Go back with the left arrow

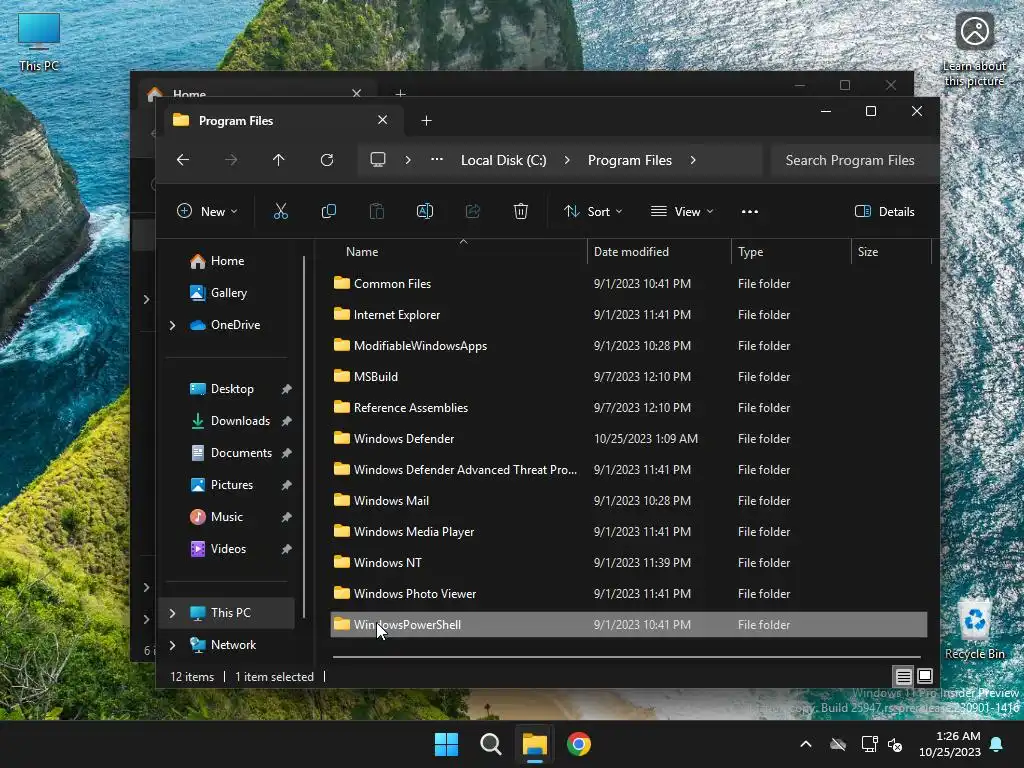pyautogui.click(x=183, y=160)
